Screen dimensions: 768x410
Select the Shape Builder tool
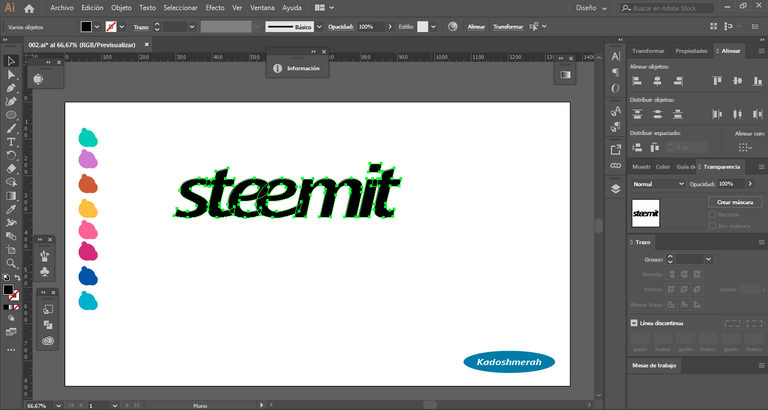tap(11, 182)
